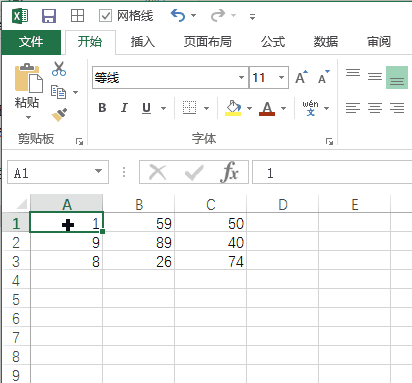Image resolution: width=412 pixels, height=383 pixels.
Task: Activate the Format Painter brush
Action: [x=59, y=115]
